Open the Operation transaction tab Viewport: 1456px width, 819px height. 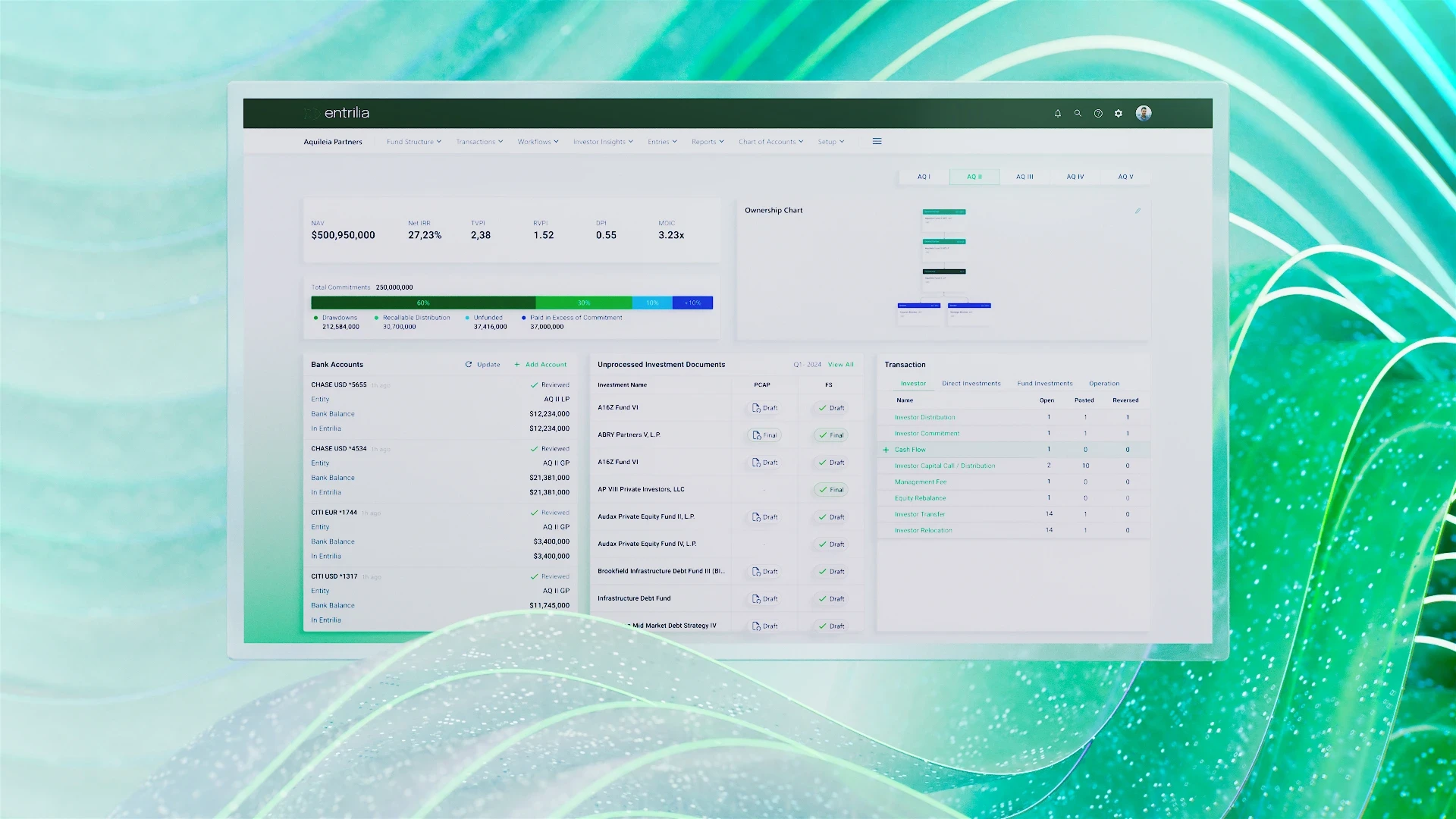pyautogui.click(x=1104, y=384)
